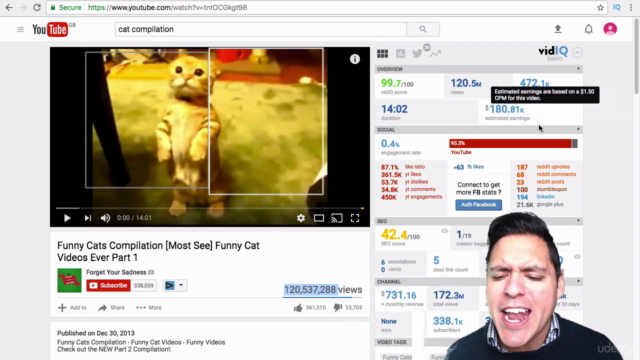Click the $731.16 monthly revenue value
Screen dimensions: 640x360
click(399, 295)
